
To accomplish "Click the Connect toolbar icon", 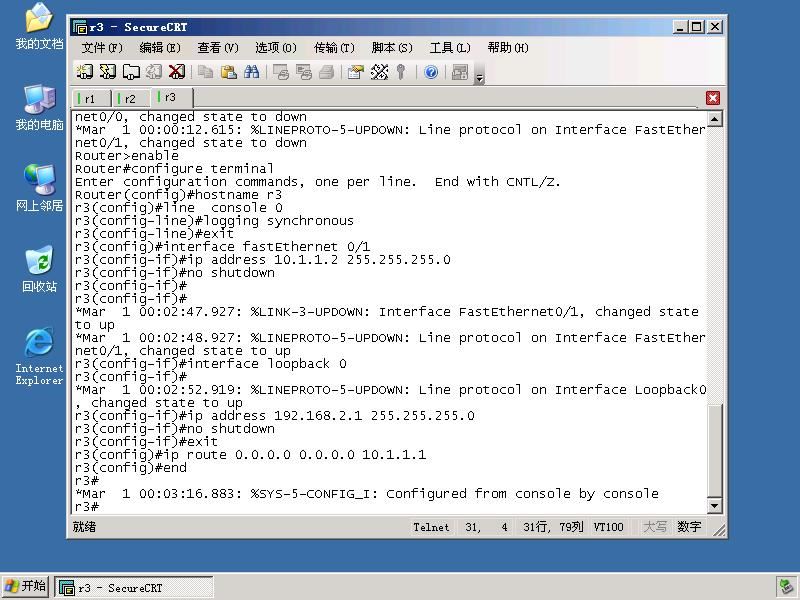I will (x=85, y=72).
